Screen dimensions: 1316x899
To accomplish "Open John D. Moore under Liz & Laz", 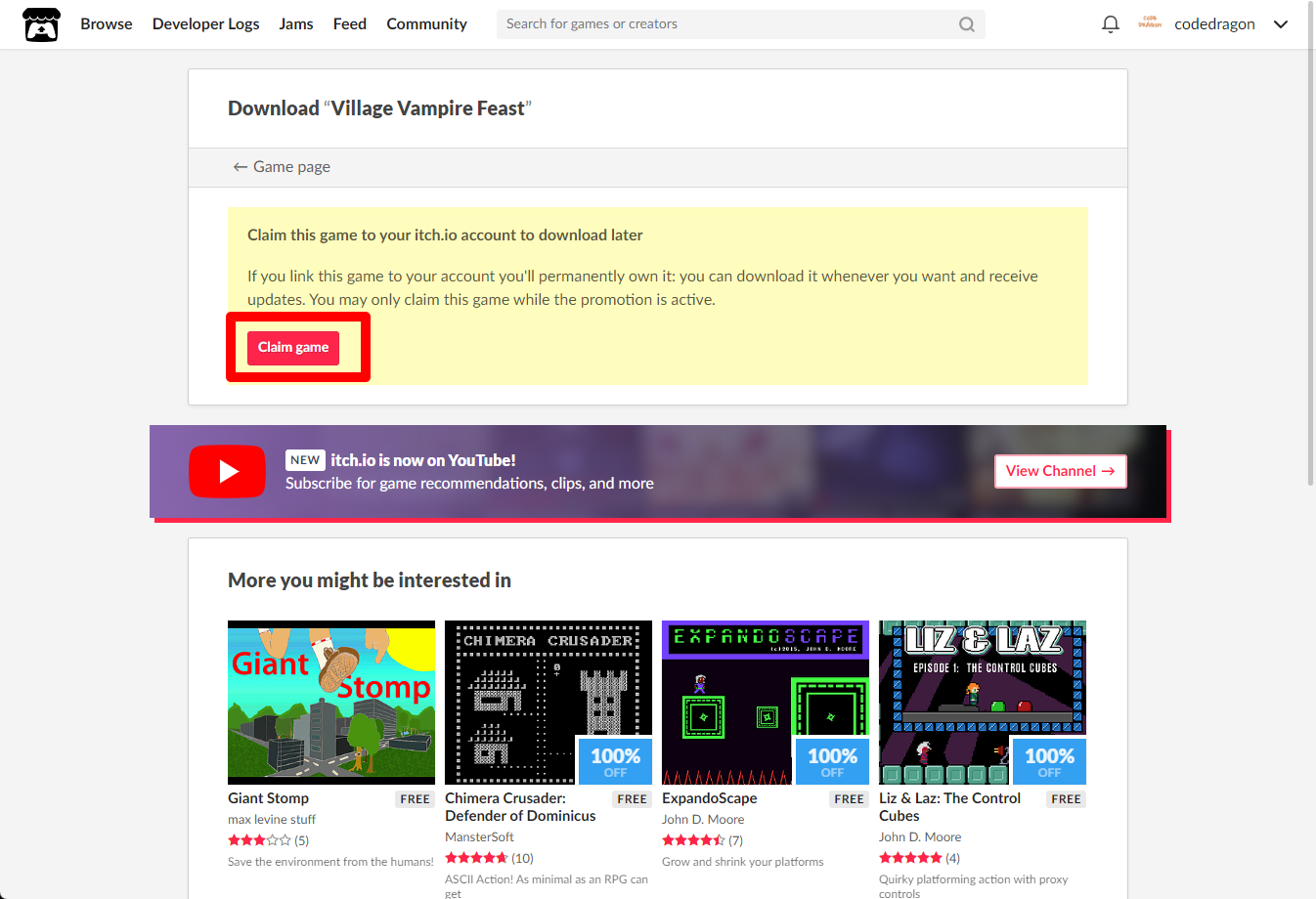I will pos(920,837).
